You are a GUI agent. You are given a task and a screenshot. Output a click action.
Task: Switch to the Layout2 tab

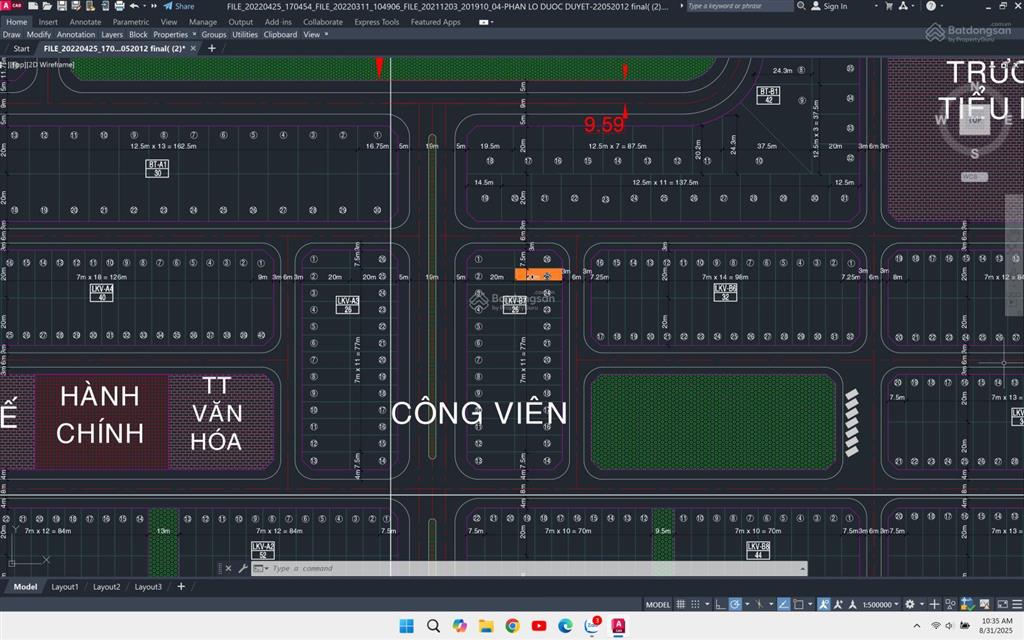(x=106, y=586)
